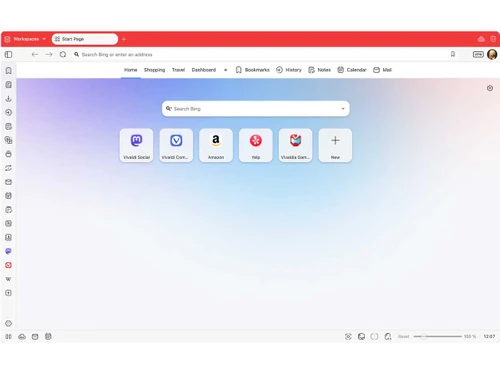Screen dimensions: 500x375
Task: Click the address bar input field
Action: (260, 54)
